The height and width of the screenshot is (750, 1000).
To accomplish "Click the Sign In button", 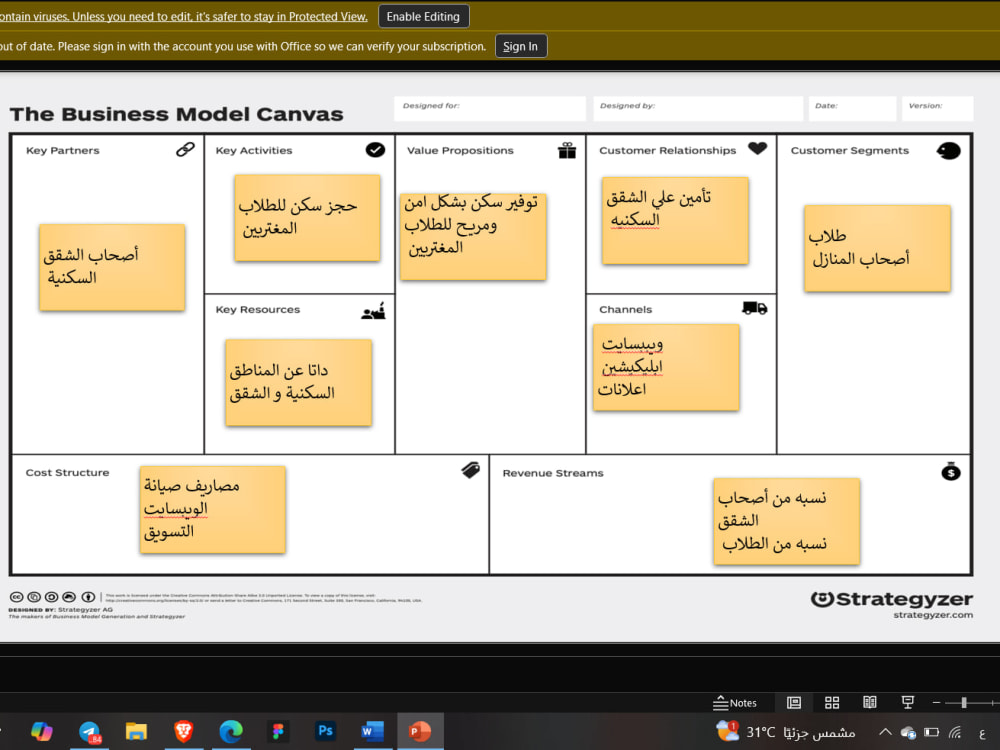I will (x=520, y=46).
